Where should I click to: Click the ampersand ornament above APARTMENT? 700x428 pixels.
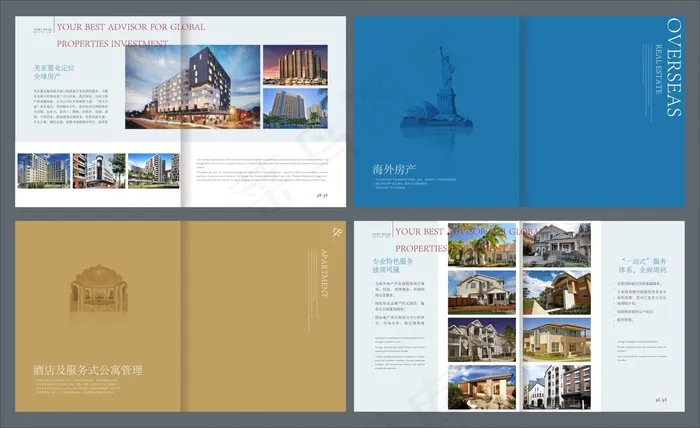(x=337, y=232)
